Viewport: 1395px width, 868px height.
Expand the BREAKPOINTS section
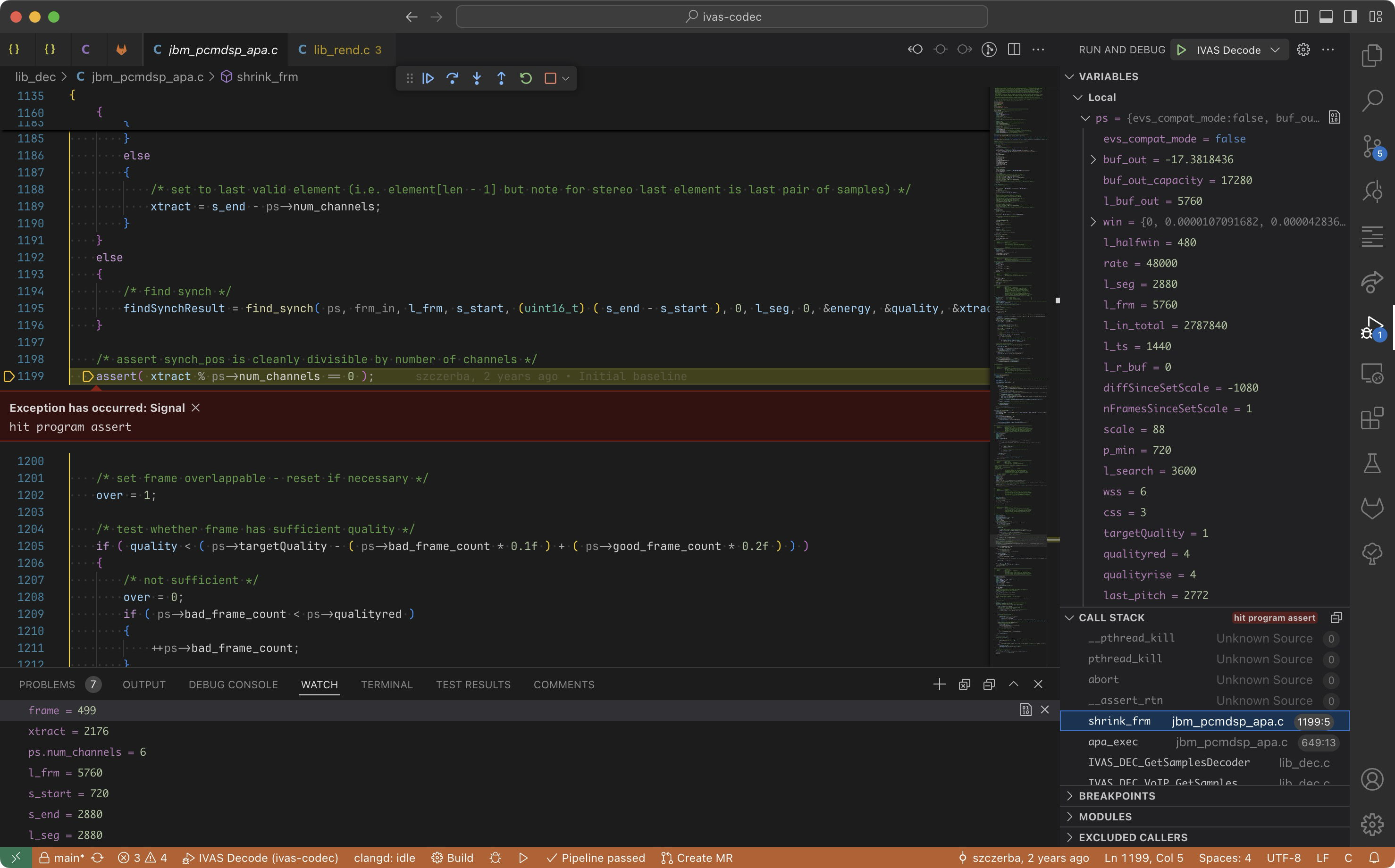(1117, 796)
